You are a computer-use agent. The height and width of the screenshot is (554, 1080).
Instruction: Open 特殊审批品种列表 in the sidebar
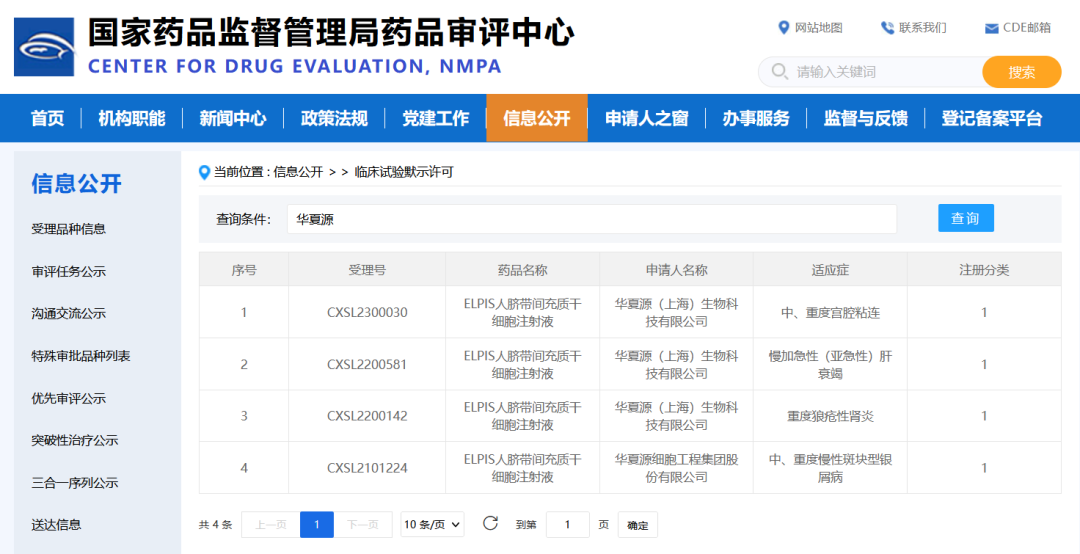pyautogui.click(x=81, y=356)
